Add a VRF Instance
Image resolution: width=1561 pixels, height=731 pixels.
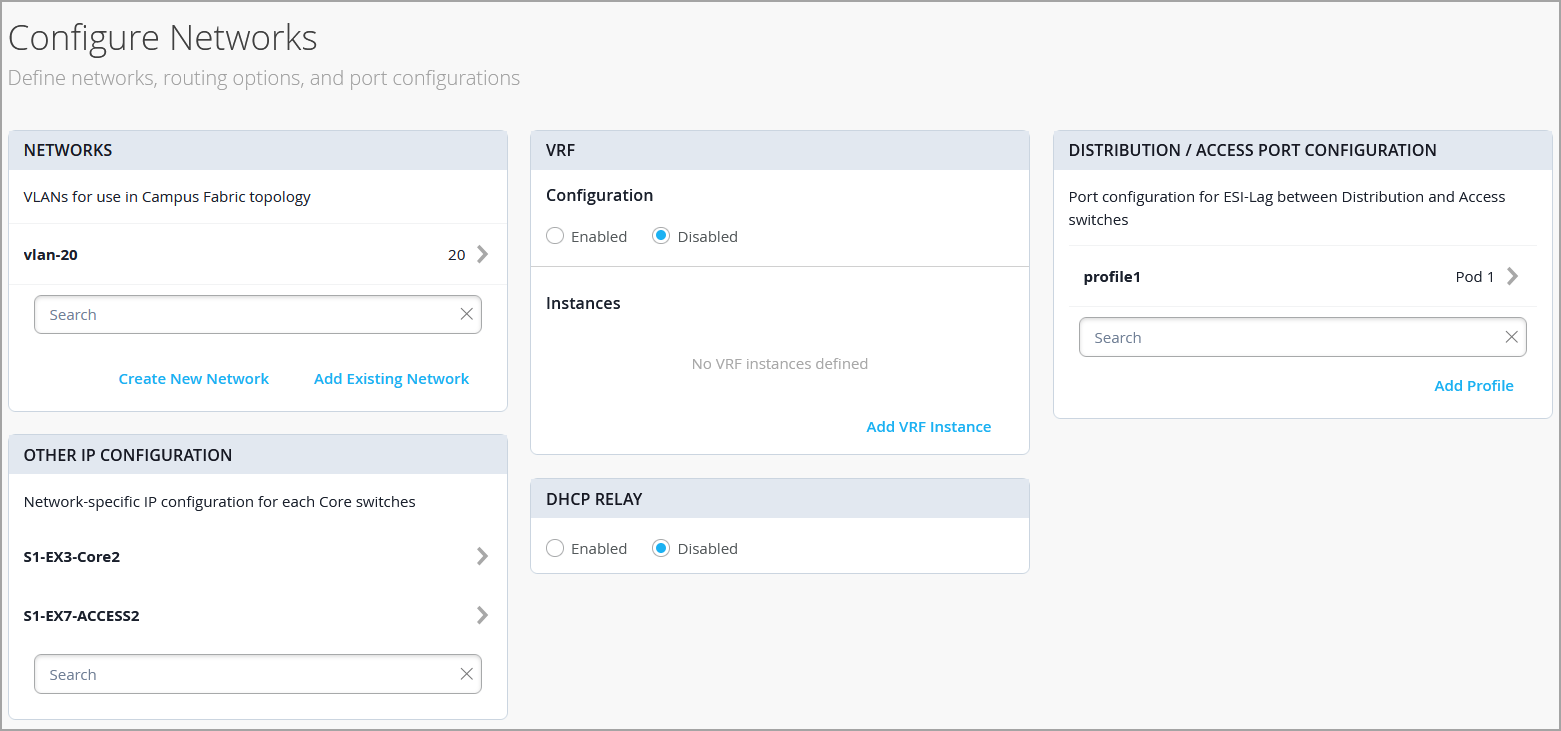(929, 427)
